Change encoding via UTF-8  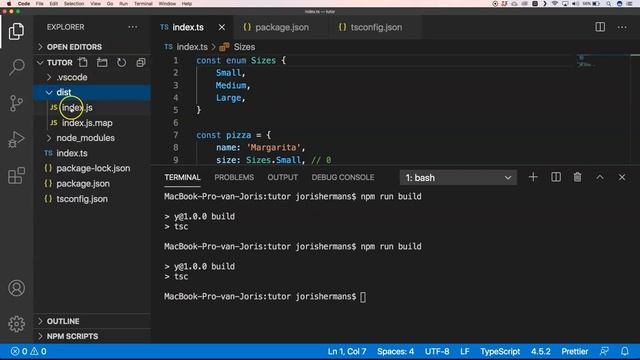[x=437, y=351]
